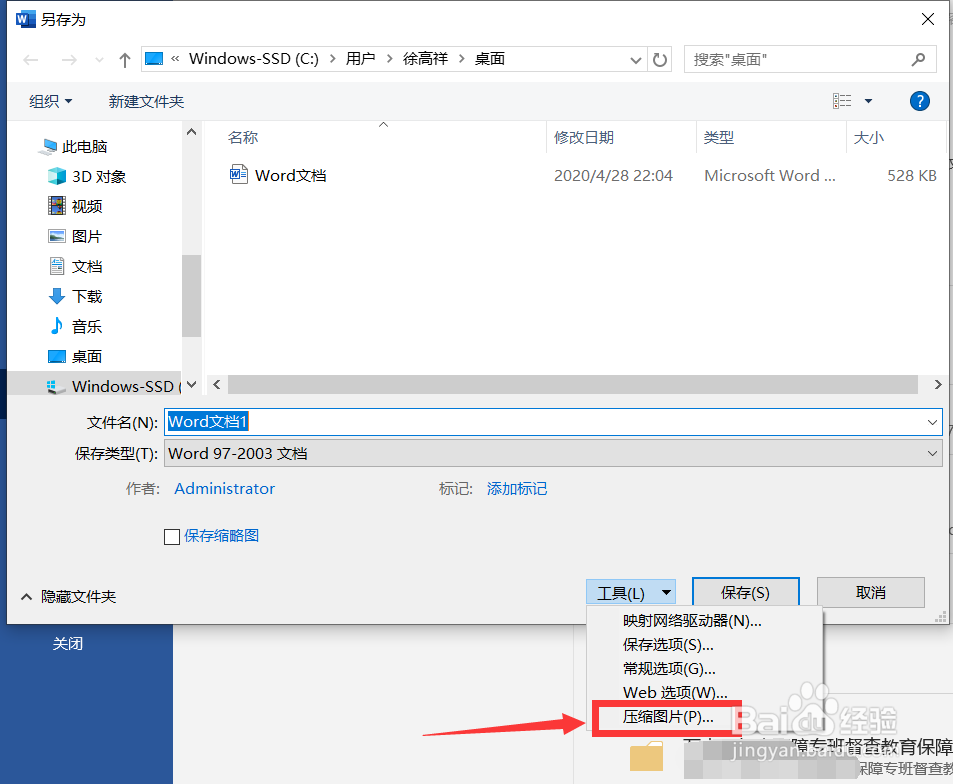Image resolution: width=953 pixels, height=784 pixels.
Task: Expand the address bar path history
Action: (636, 60)
